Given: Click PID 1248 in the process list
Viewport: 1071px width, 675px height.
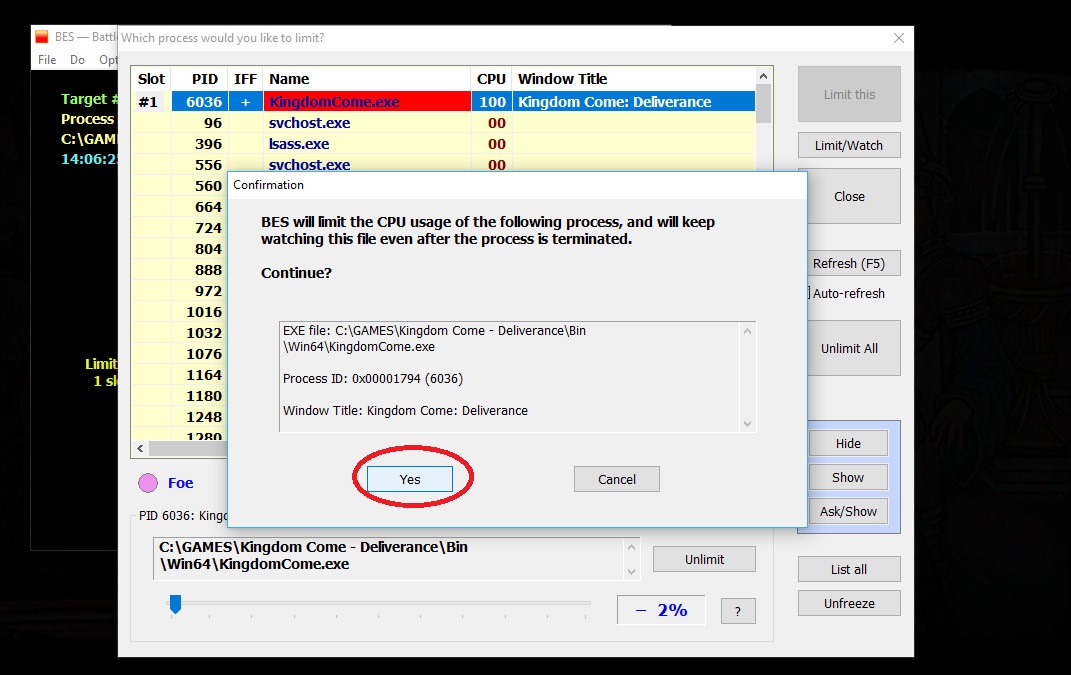Looking at the screenshot, I should [x=204, y=417].
